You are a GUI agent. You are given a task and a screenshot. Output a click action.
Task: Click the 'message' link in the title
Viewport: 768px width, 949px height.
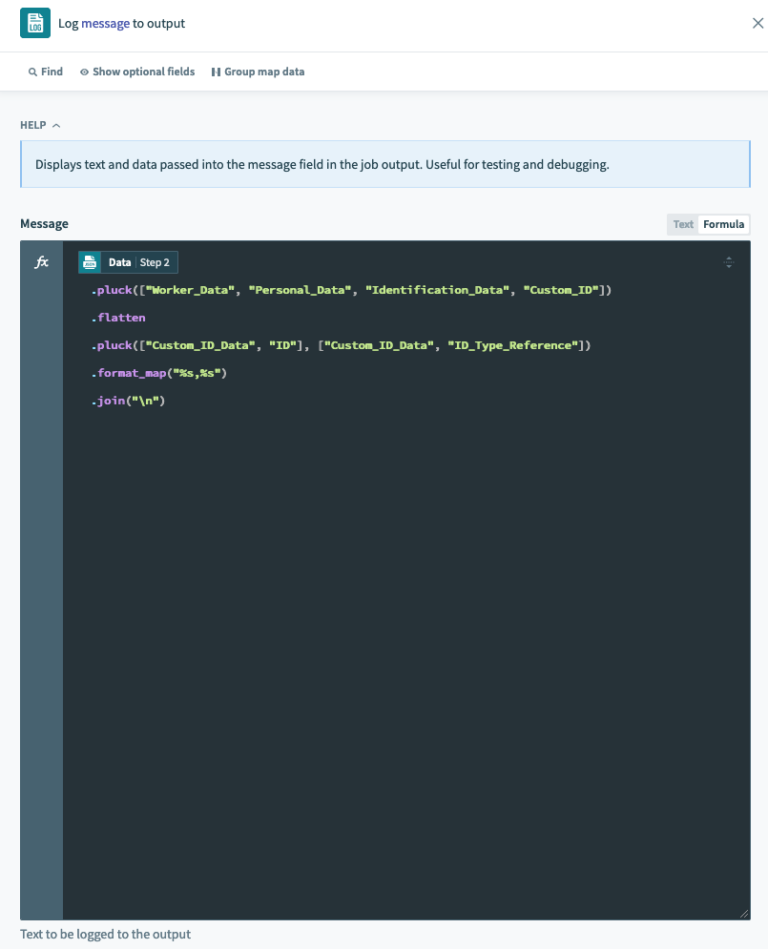[x=105, y=23]
